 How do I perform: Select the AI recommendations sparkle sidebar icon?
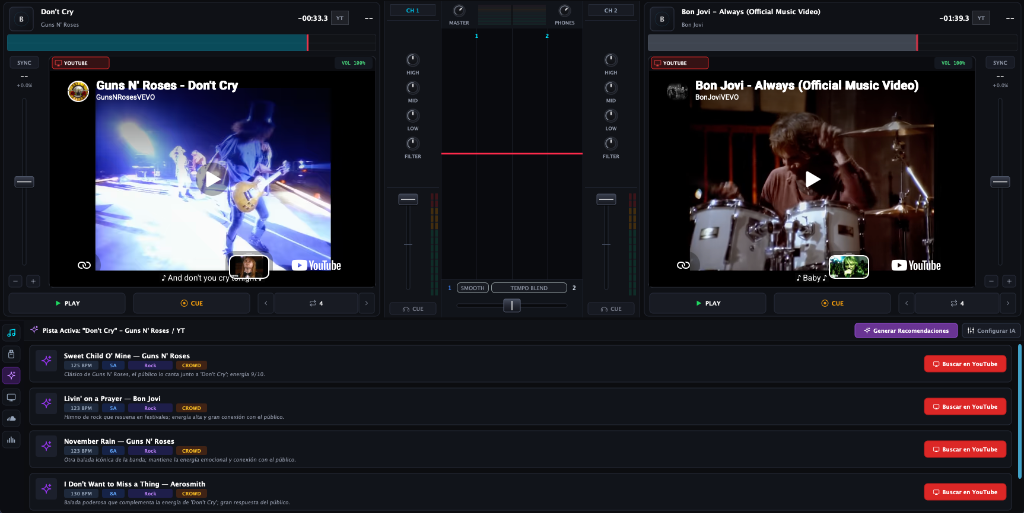tap(11, 375)
